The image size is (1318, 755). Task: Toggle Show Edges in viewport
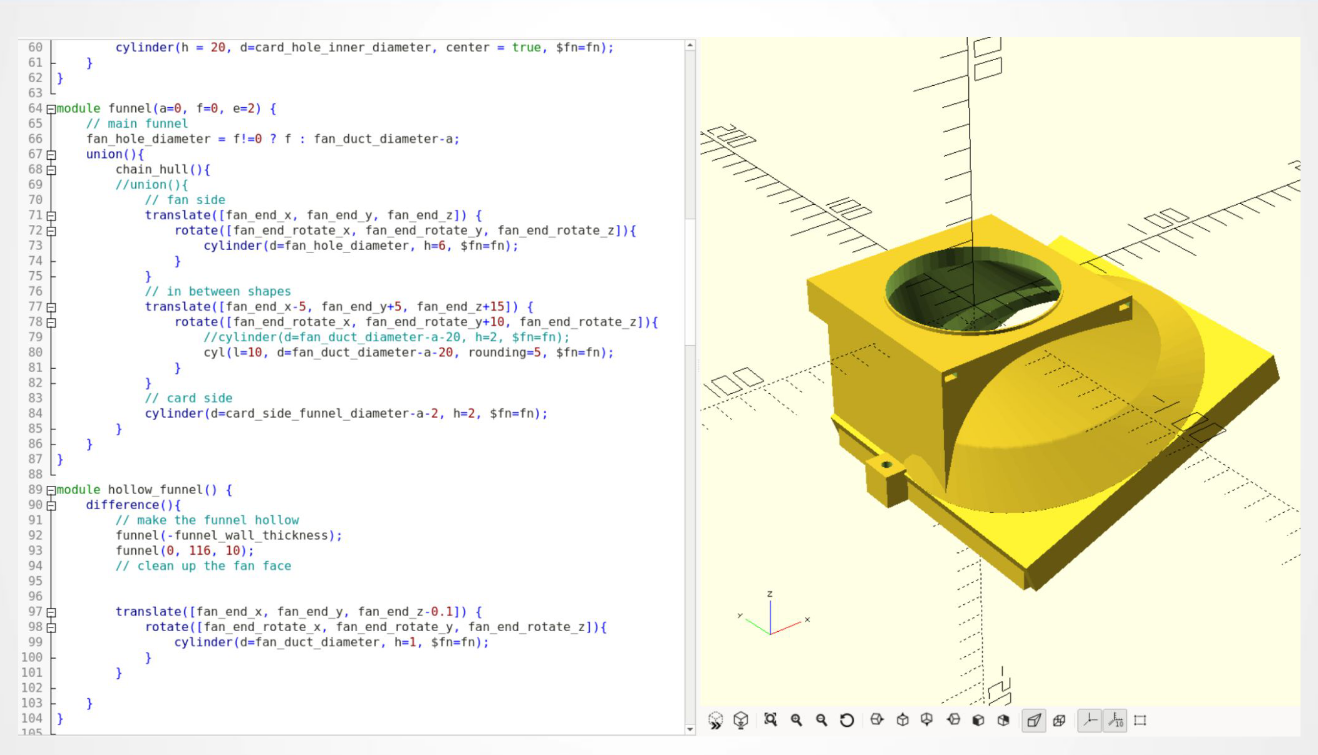(x=1140, y=720)
